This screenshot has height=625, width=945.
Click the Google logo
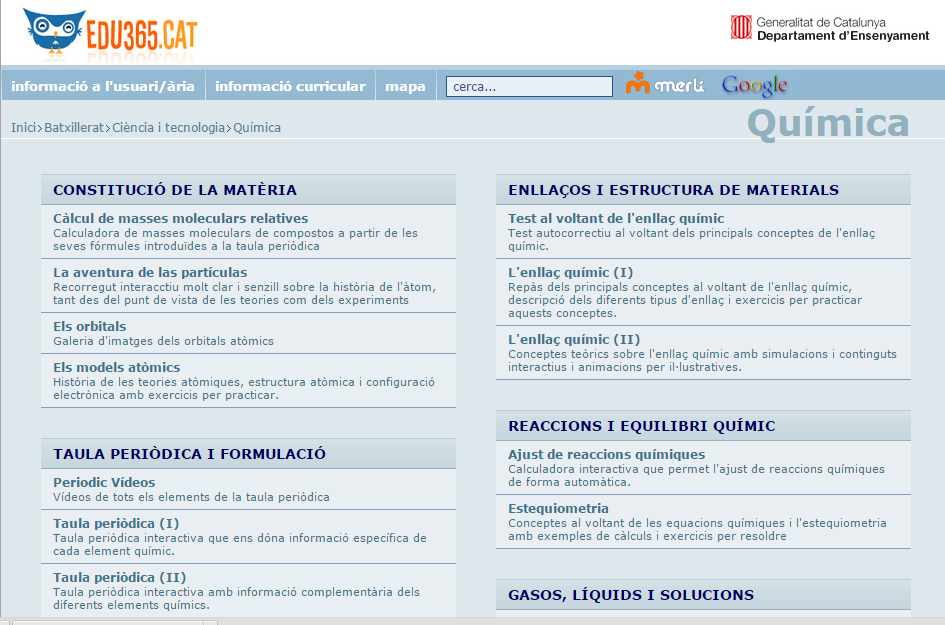[x=754, y=85]
